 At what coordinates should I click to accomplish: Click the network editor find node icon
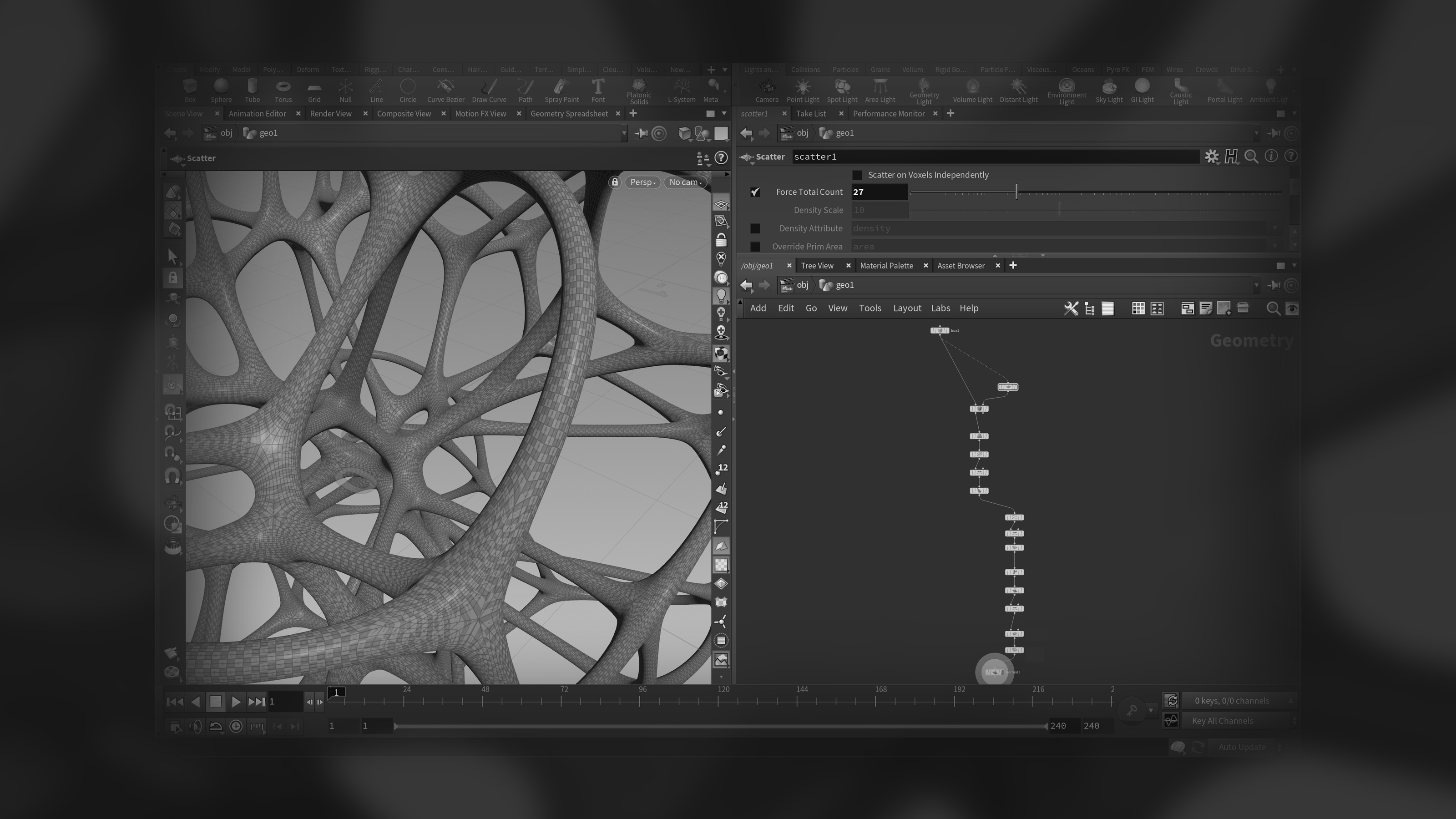[x=1273, y=308]
